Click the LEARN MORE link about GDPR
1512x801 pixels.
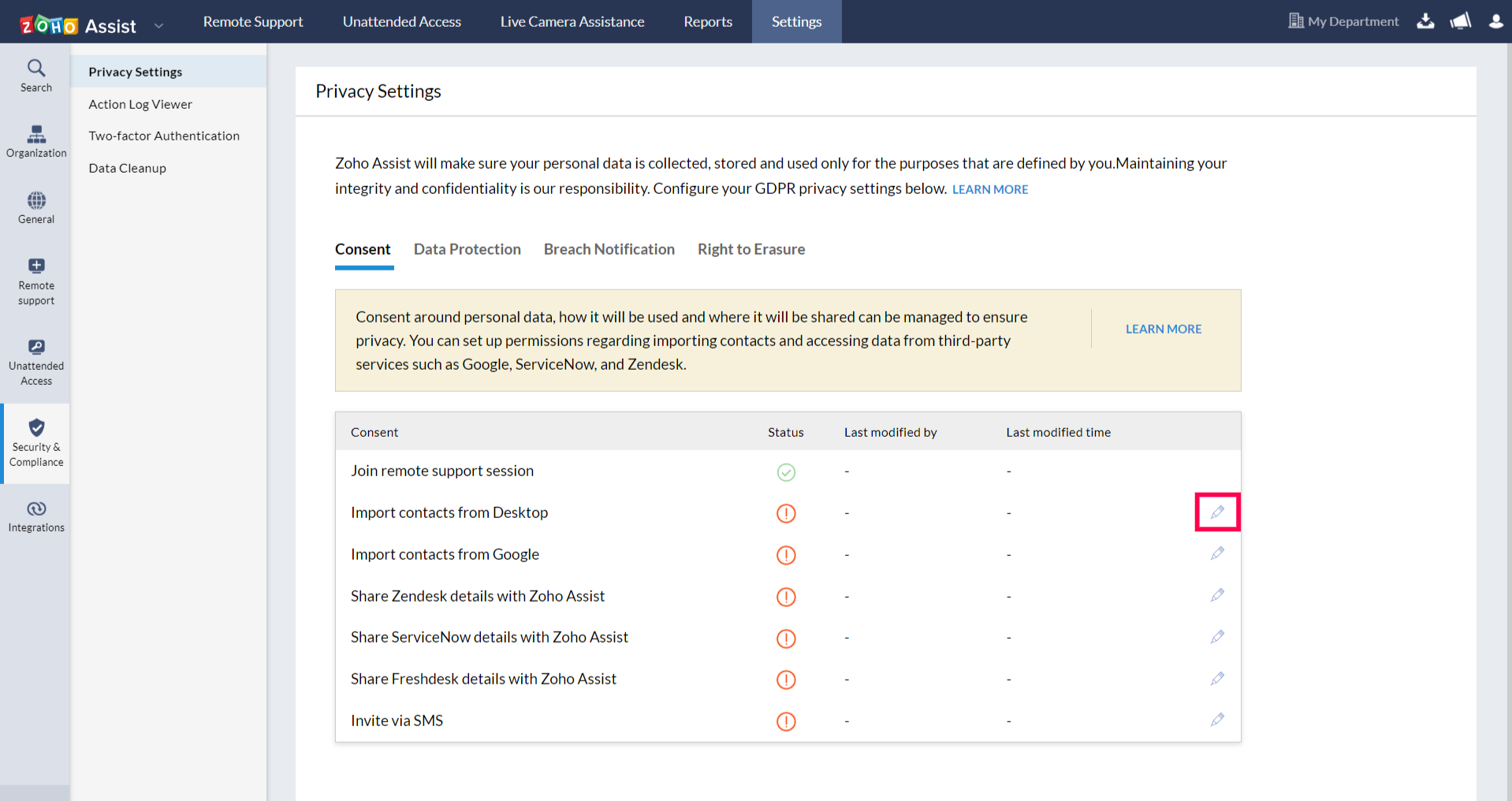tap(989, 189)
